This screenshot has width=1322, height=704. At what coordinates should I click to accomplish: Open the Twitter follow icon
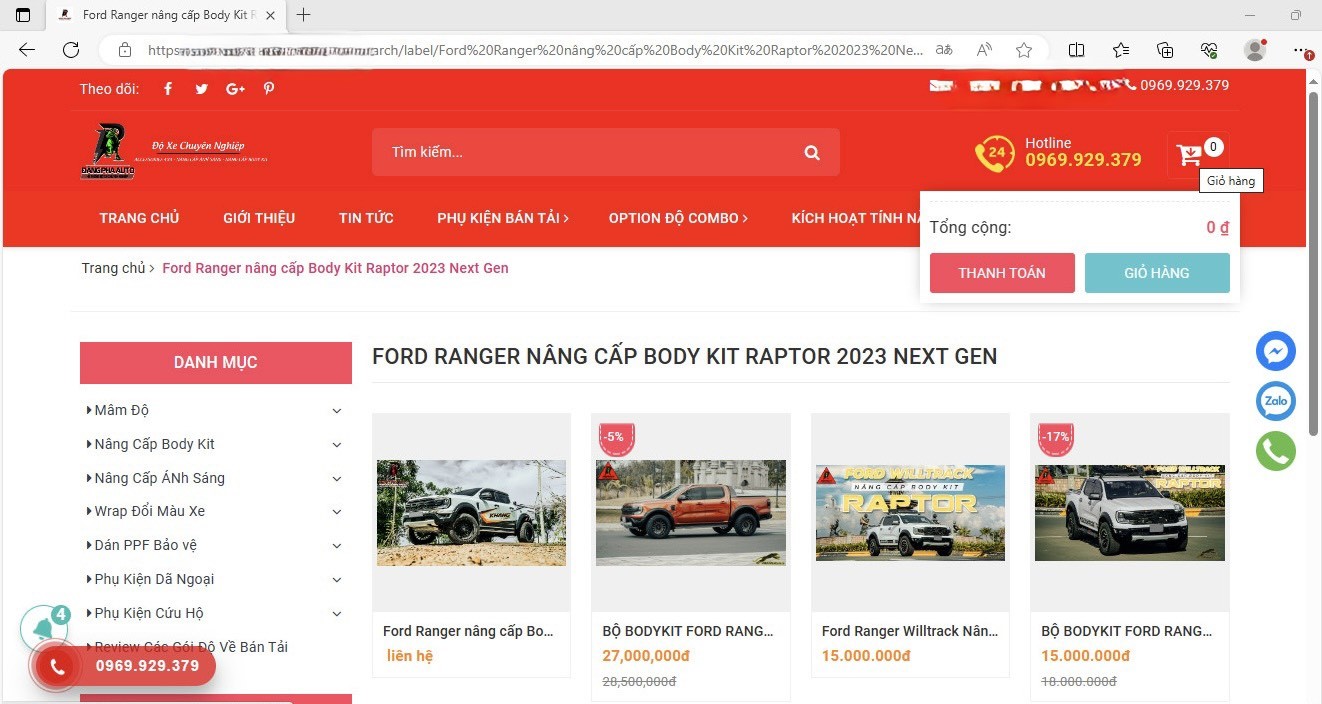(x=201, y=89)
